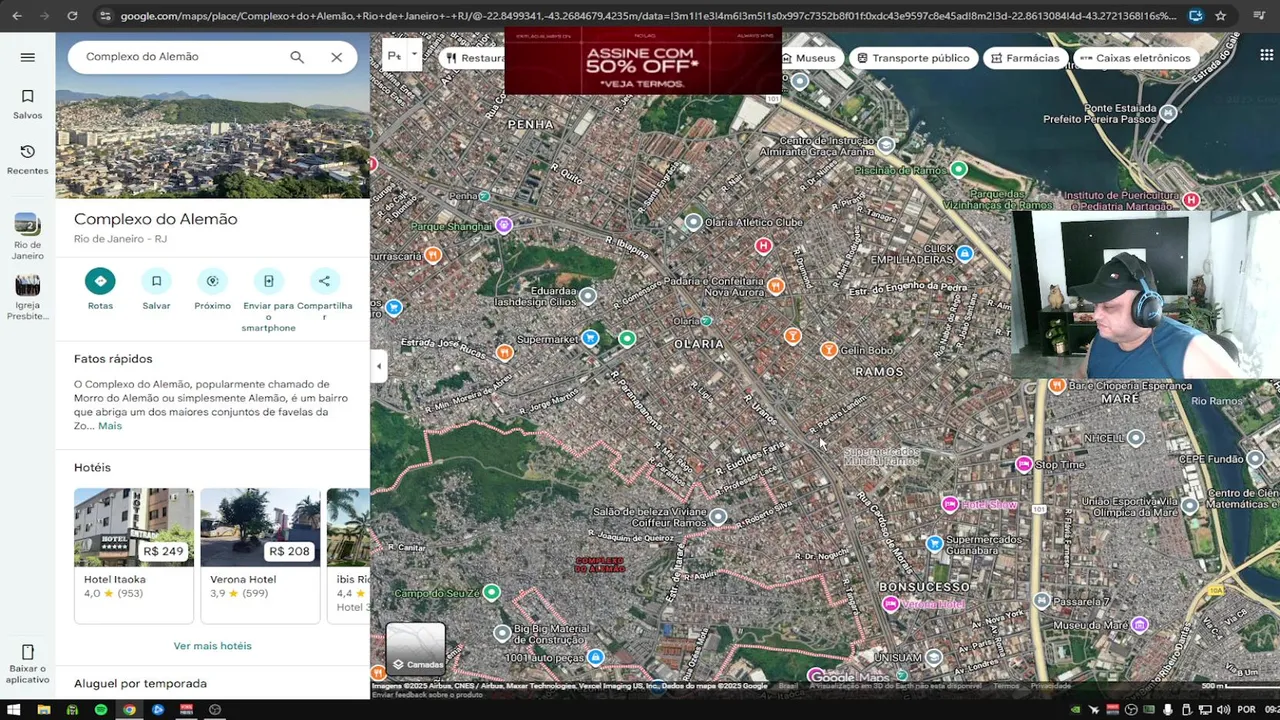Open File Explorer from the taskbar
Image resolution: width=1280 pixels, height=720 pixels.
(43, 710)
